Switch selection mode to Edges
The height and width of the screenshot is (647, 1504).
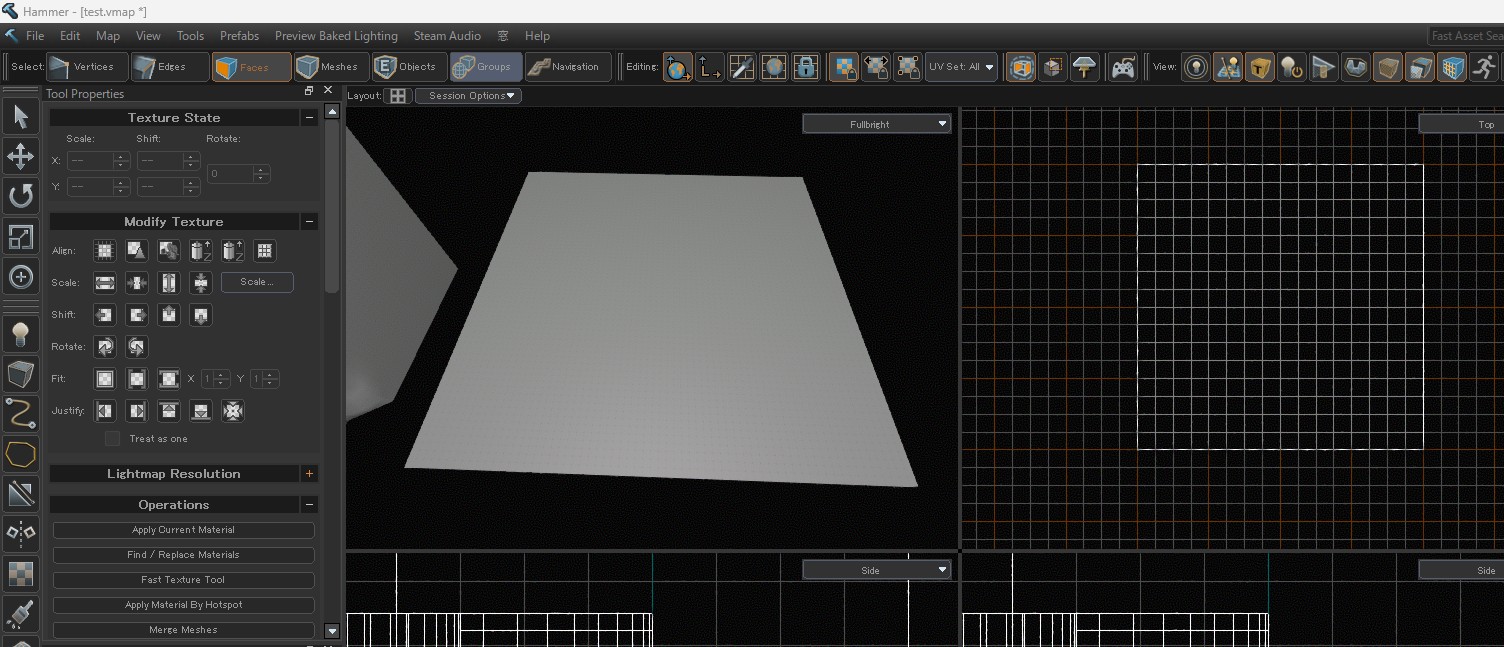point(170,67)
